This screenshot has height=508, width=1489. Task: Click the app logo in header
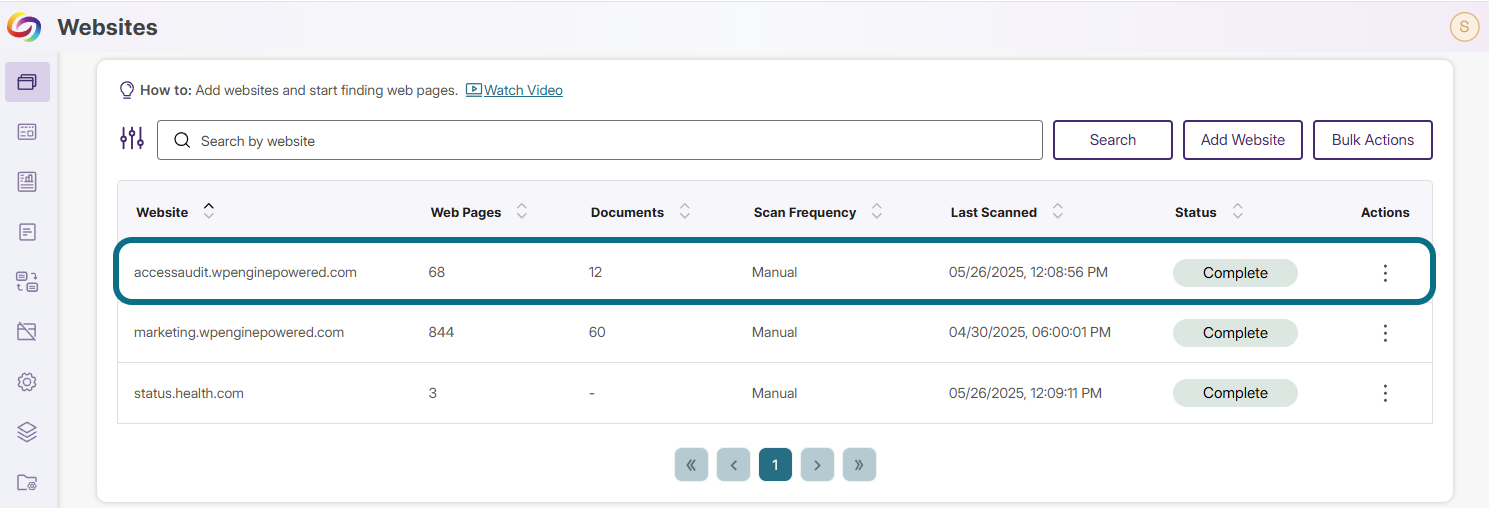point(23,27)
